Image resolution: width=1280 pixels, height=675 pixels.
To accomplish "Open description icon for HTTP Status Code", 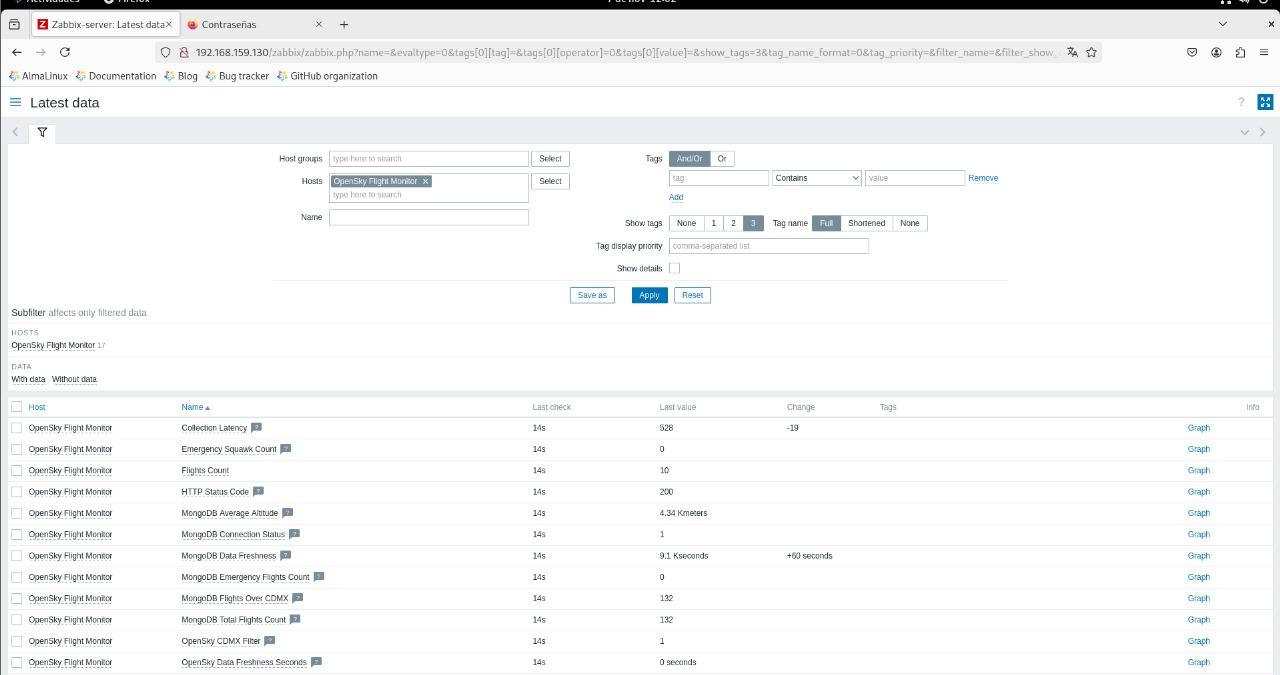I will [258, 491].
